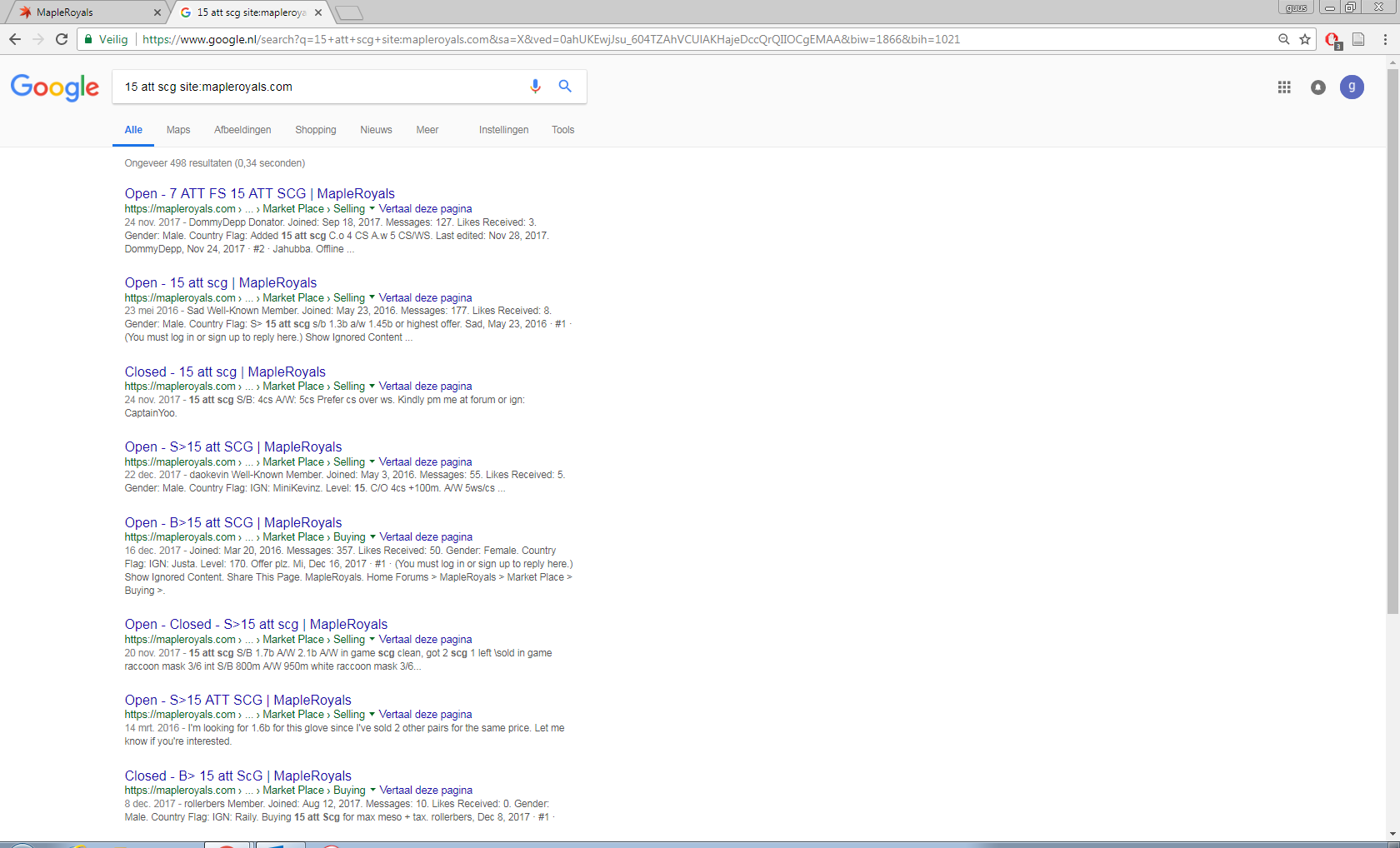Switch to the Afbeeldingen search tab

(242, 130)
